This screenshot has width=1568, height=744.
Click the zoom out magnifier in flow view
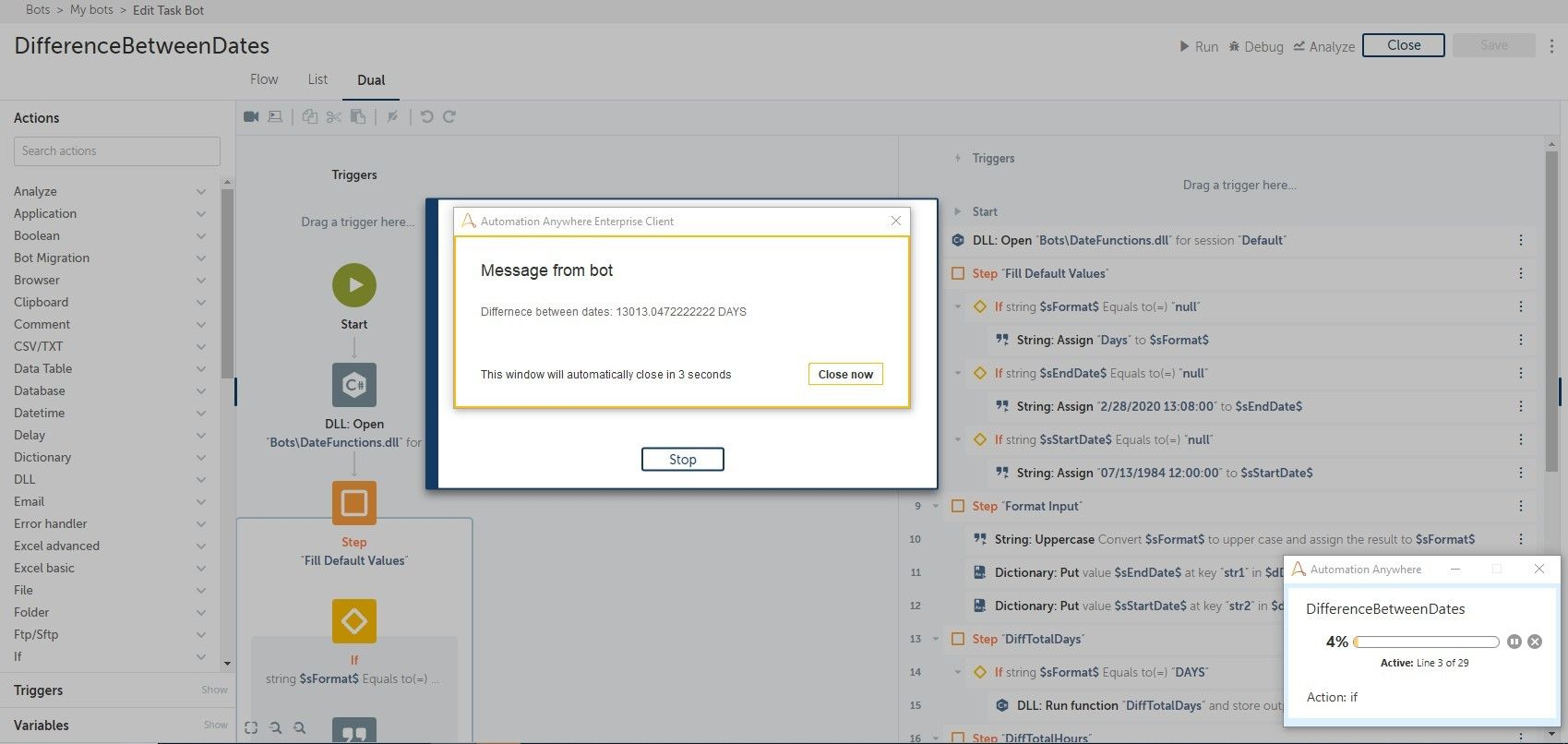click(275, 727)
